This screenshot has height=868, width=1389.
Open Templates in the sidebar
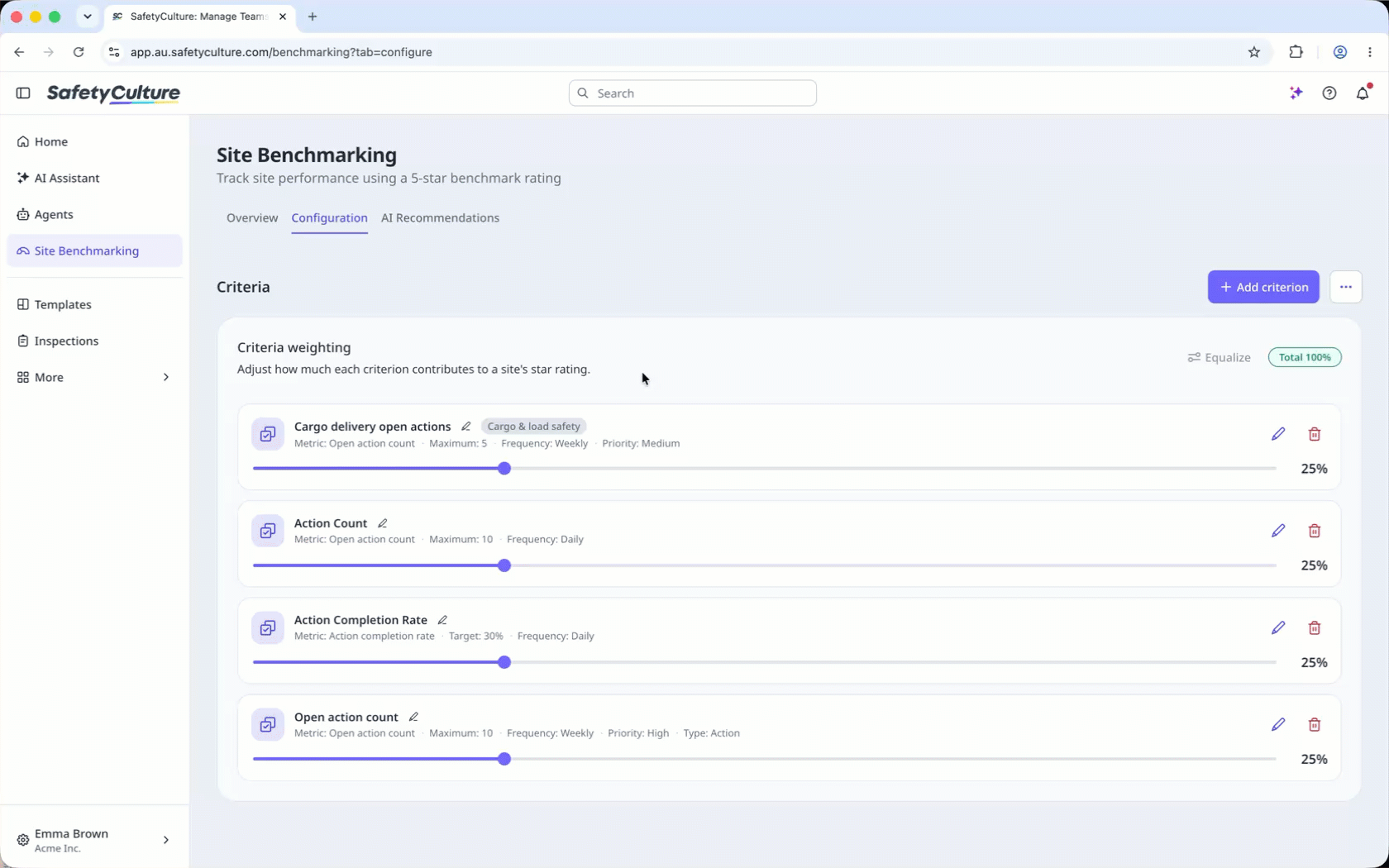tap(94, 305)
